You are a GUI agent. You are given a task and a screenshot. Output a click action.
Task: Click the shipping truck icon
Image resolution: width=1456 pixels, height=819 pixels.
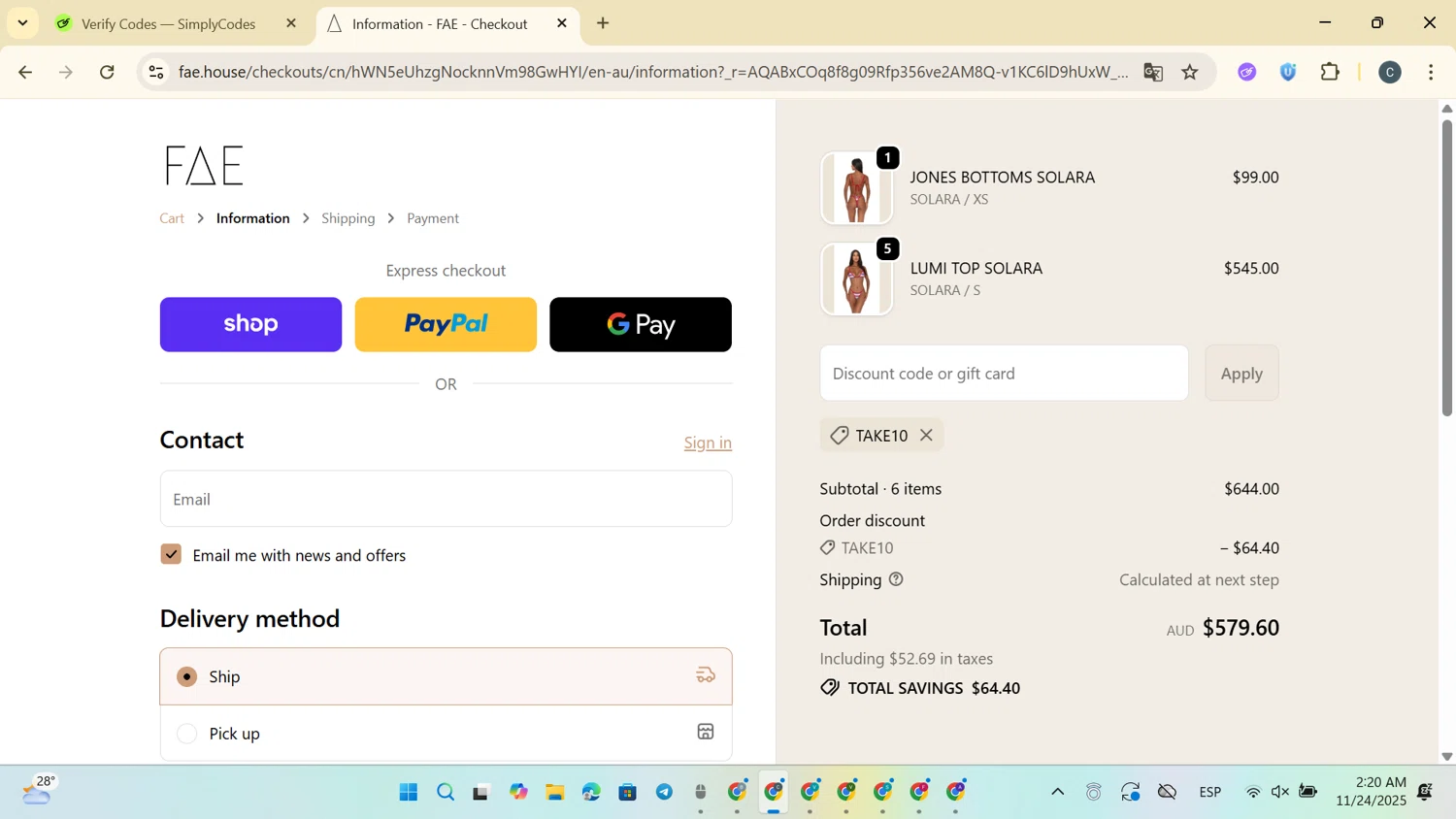click(x=706, y=675)
